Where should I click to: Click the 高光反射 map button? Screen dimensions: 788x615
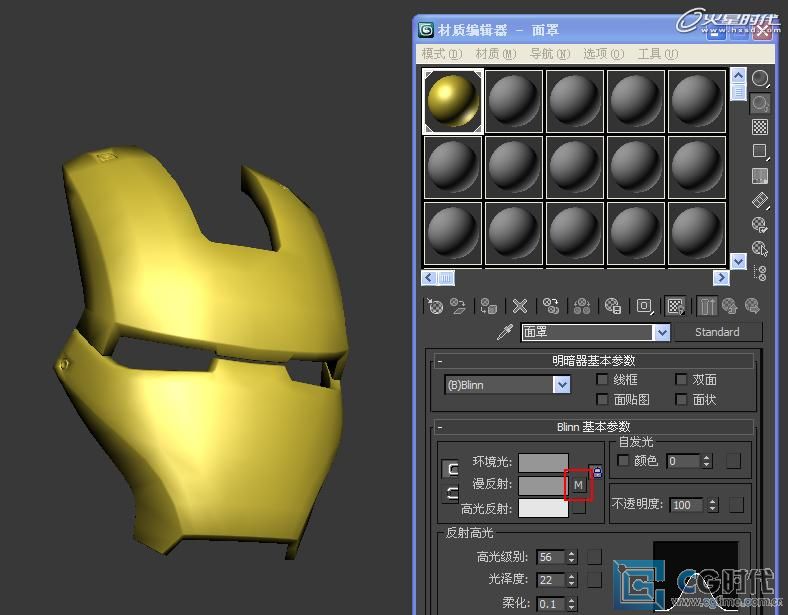[578, 507]
